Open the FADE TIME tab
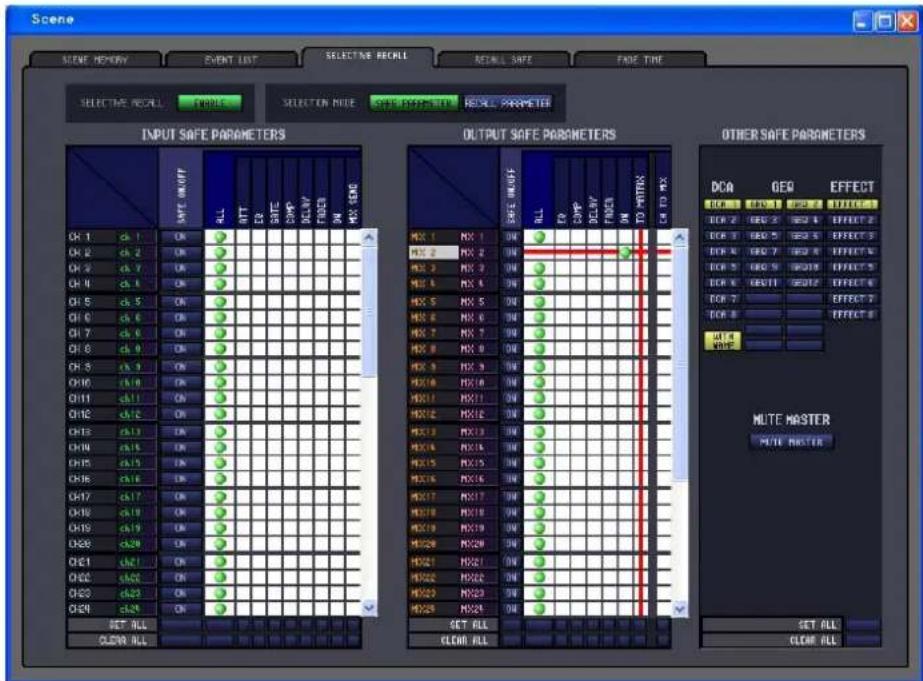The height and width of the screenshot is (681, 923). (640, 59)
